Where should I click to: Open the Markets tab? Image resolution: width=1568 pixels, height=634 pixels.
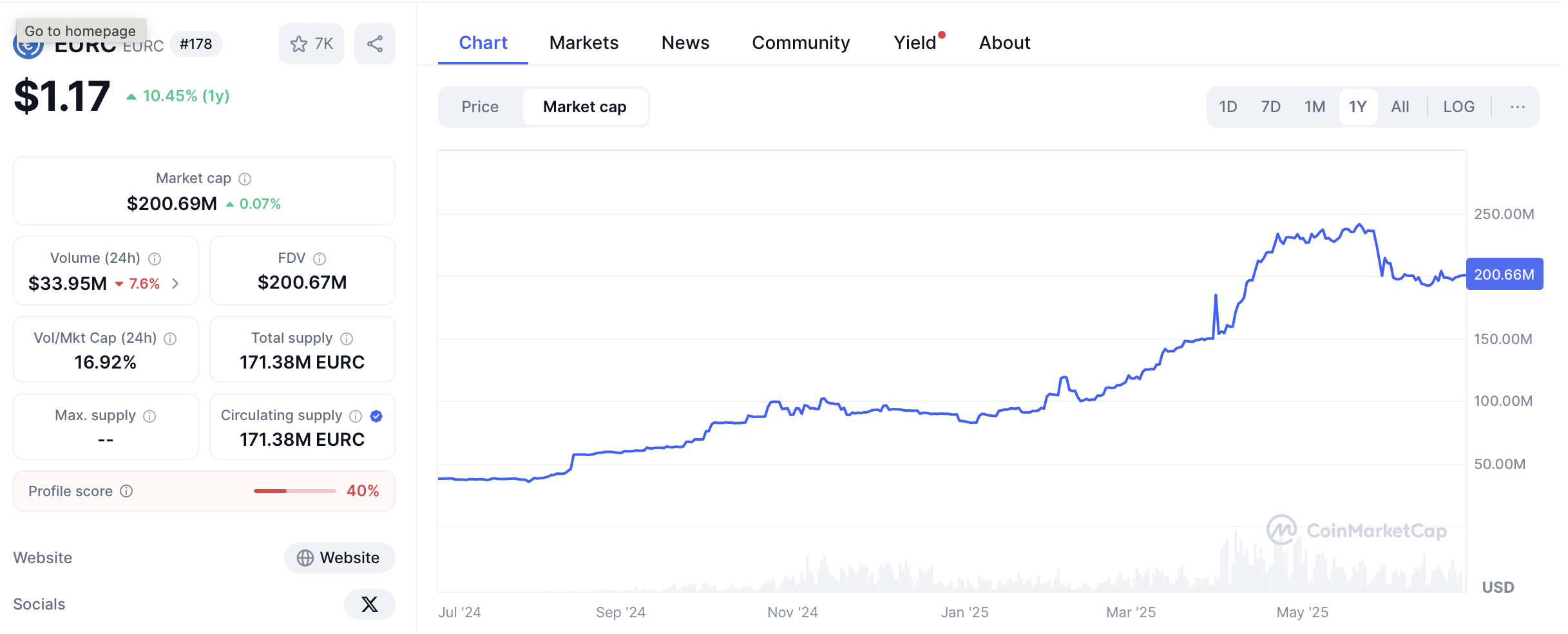(x=584, y=43)
